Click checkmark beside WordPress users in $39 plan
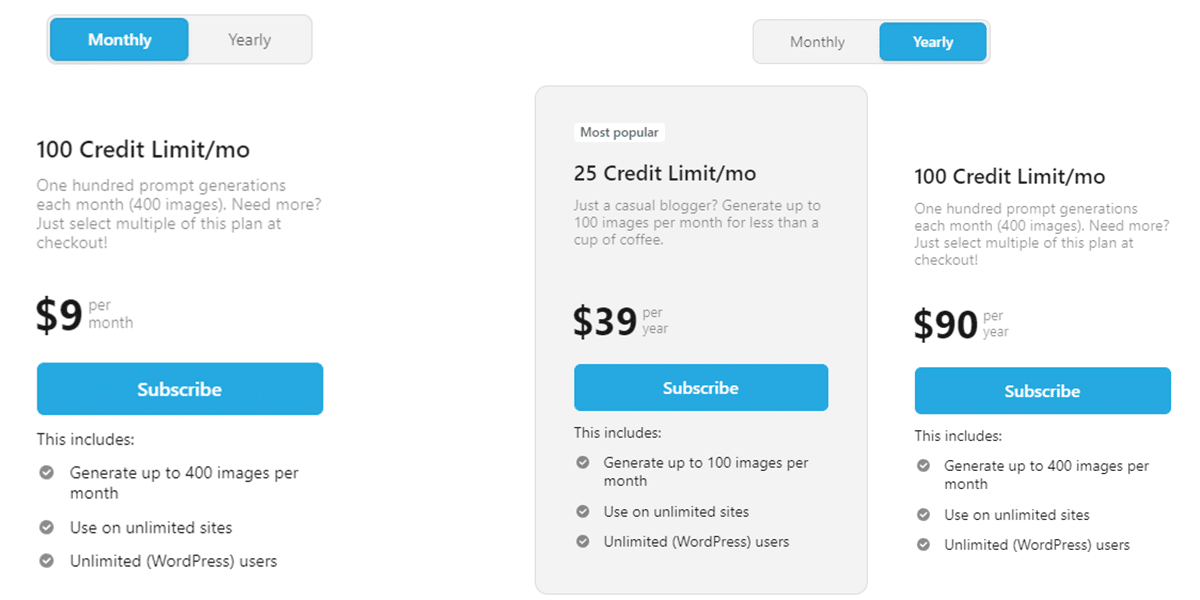Viewport: 1200px width, 600px height. point(583,541)
